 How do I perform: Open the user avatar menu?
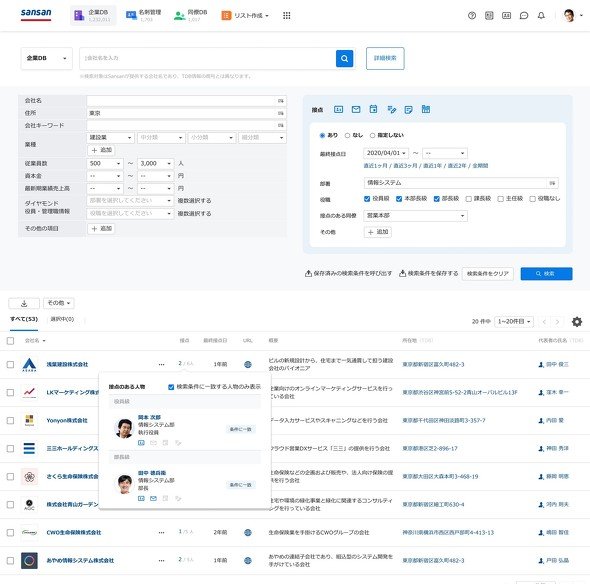coord(572,15)
